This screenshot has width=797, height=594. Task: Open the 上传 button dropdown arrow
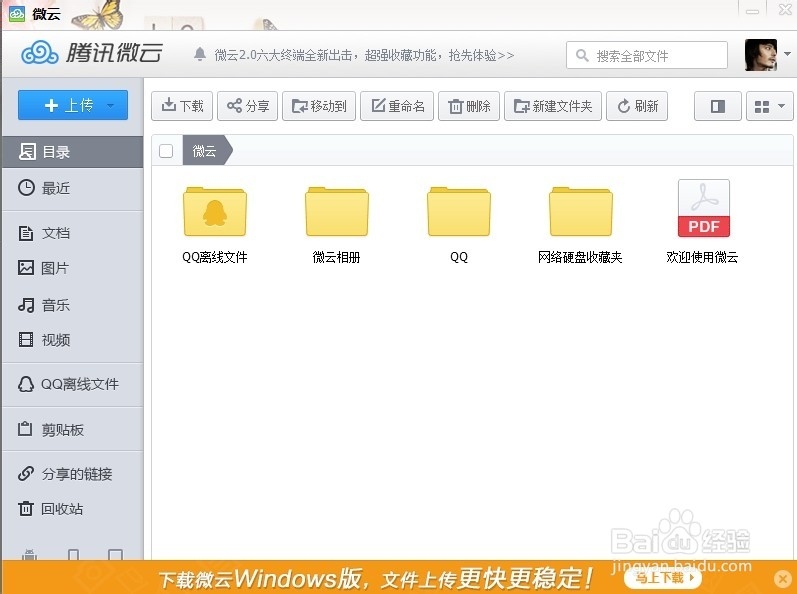(110, 106)
